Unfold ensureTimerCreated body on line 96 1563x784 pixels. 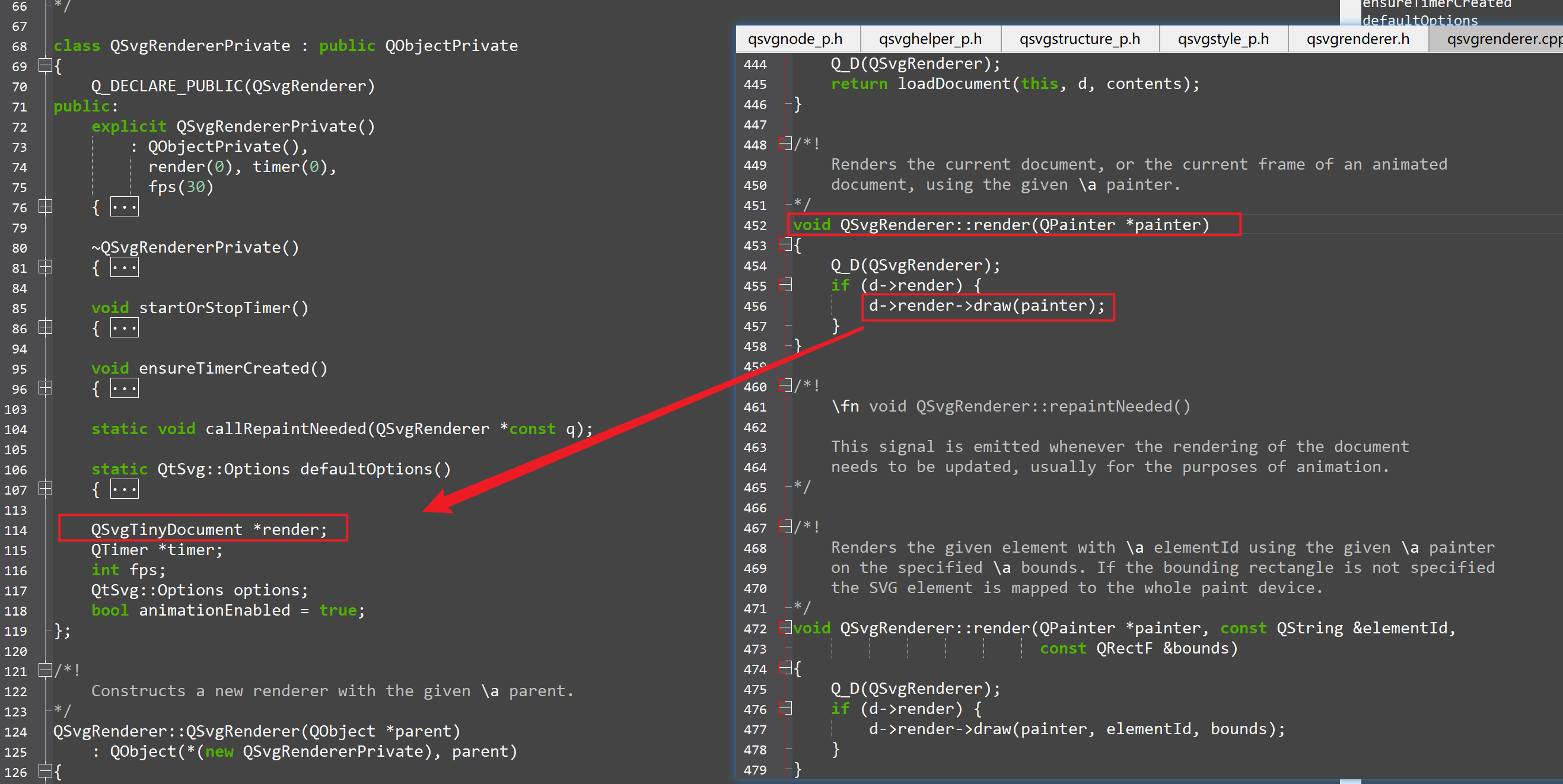45,388
